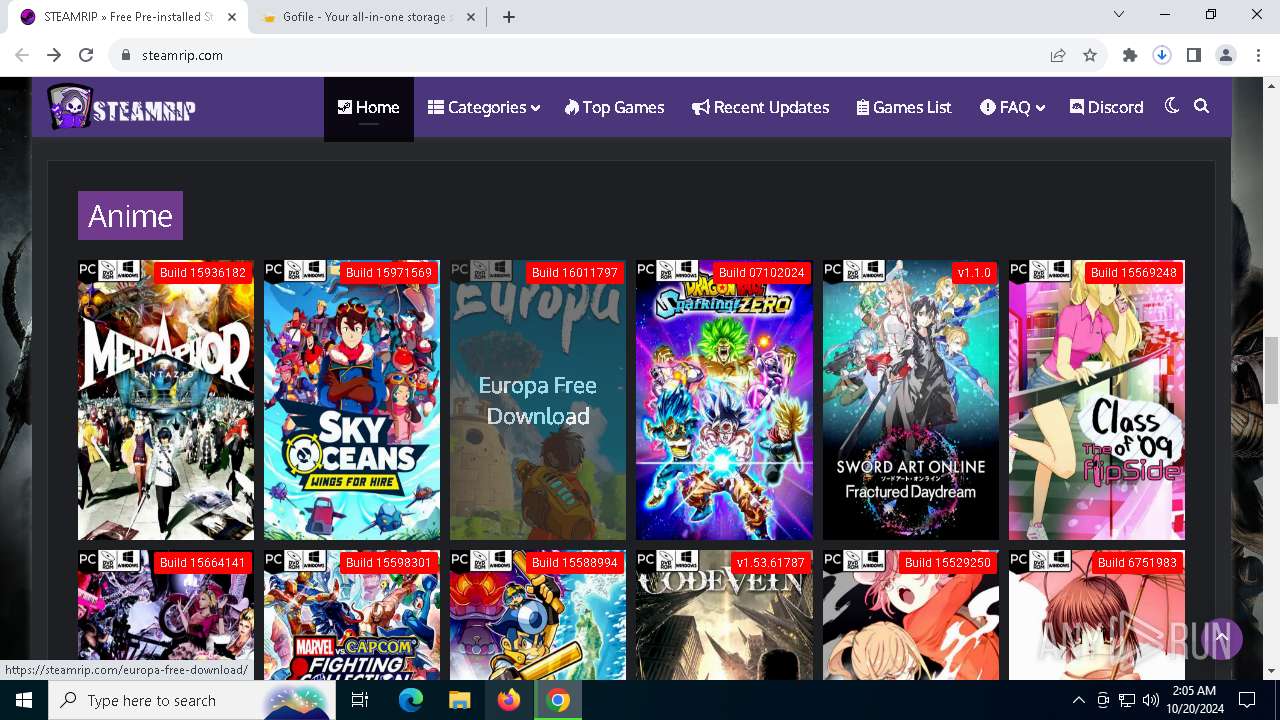The width and height of the screenshot is (1280, 720).
Task: Click taskbar search box
Action: (191, 700)
